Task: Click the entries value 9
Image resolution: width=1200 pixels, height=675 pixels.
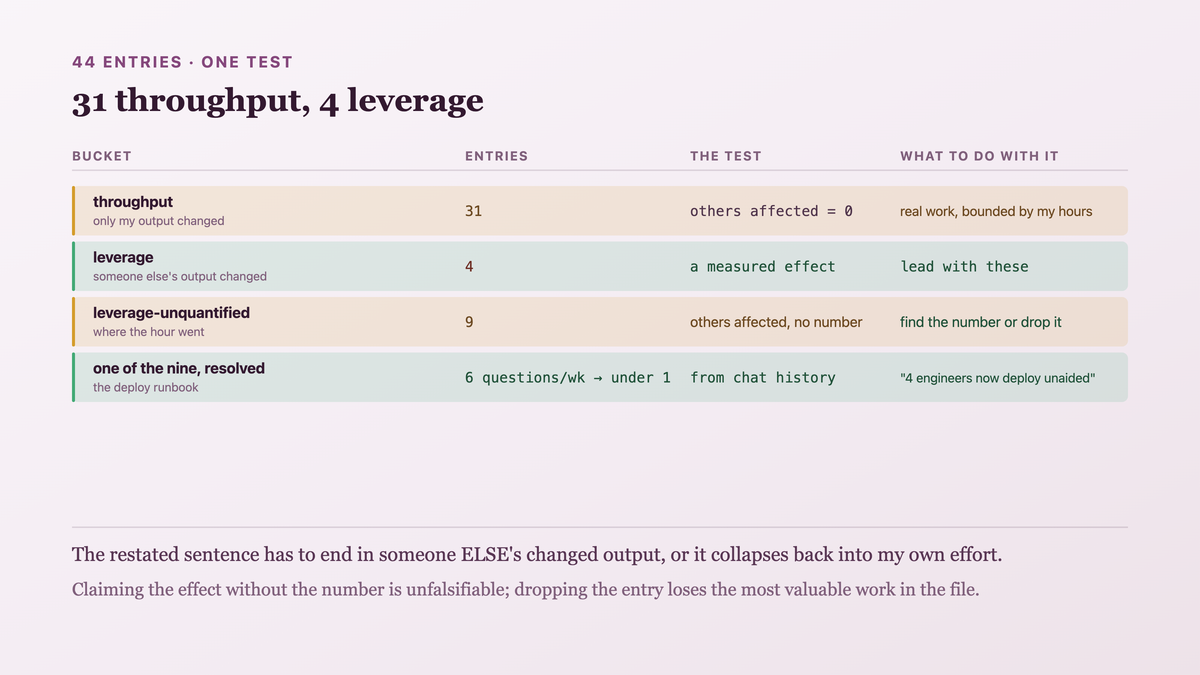Action: point(469,322)
